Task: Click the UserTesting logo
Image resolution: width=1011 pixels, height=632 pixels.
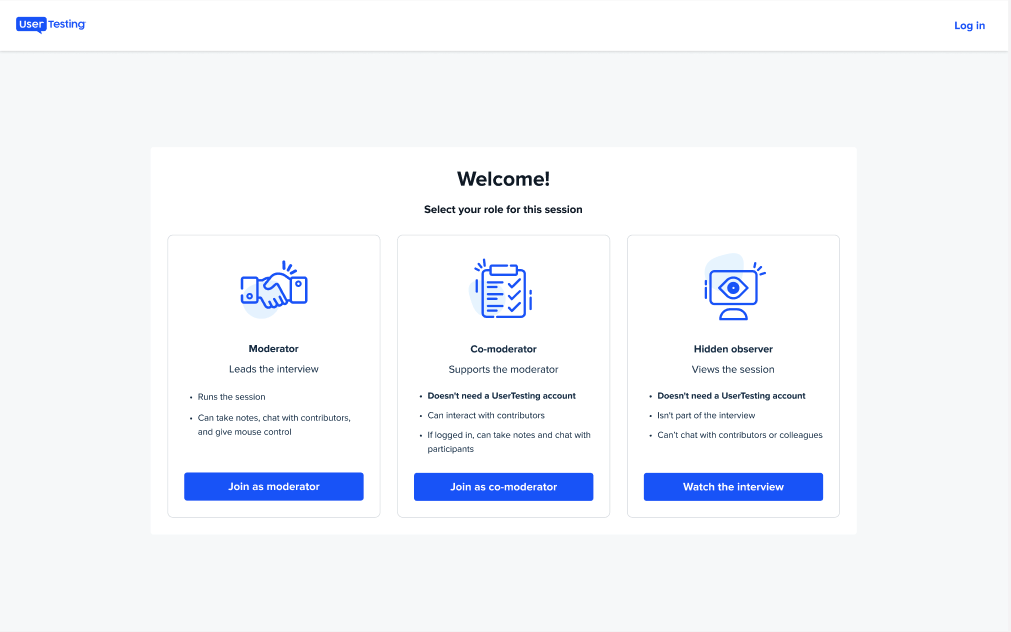Action: point(51,25)
